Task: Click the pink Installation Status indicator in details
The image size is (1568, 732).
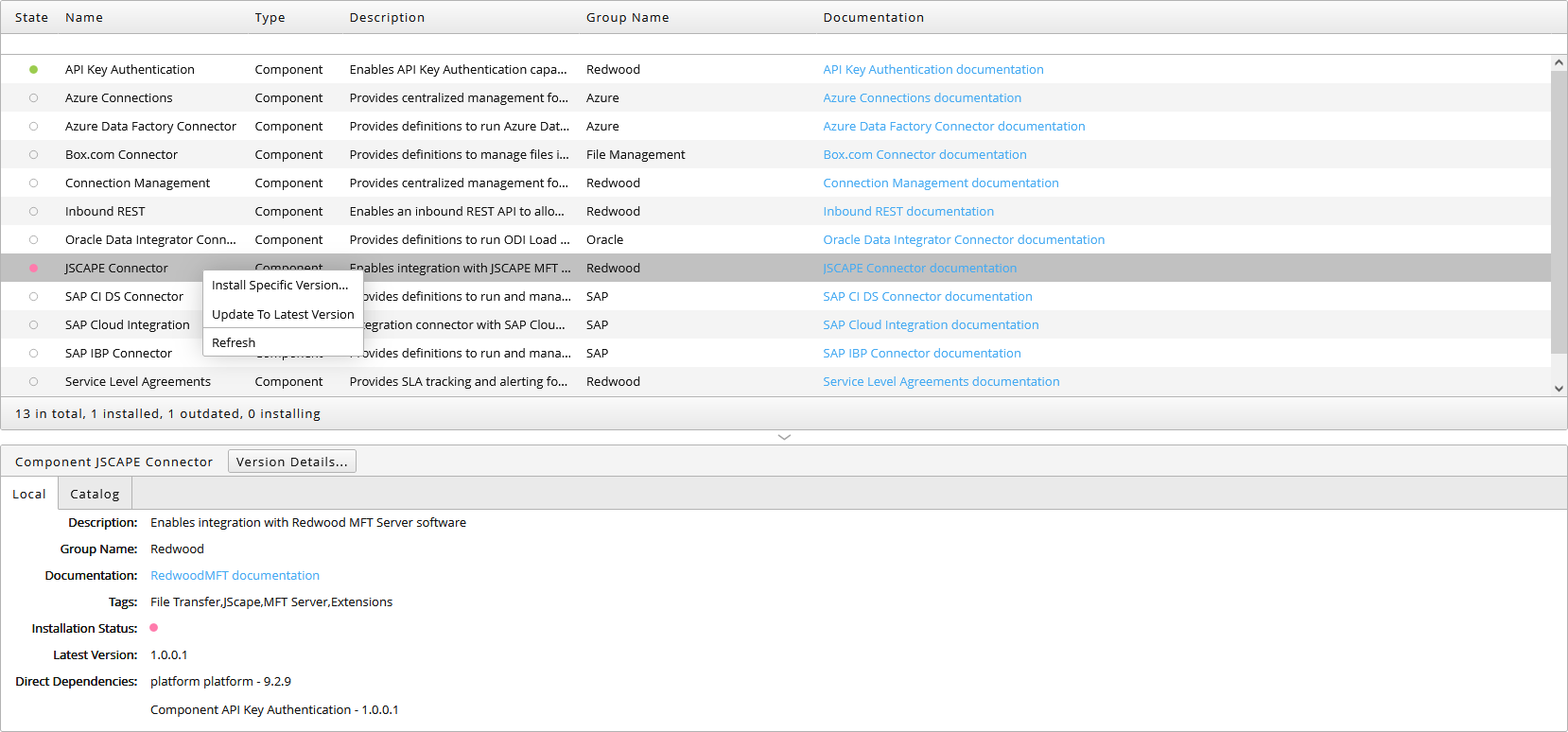Action: click(x=154, y=628)
